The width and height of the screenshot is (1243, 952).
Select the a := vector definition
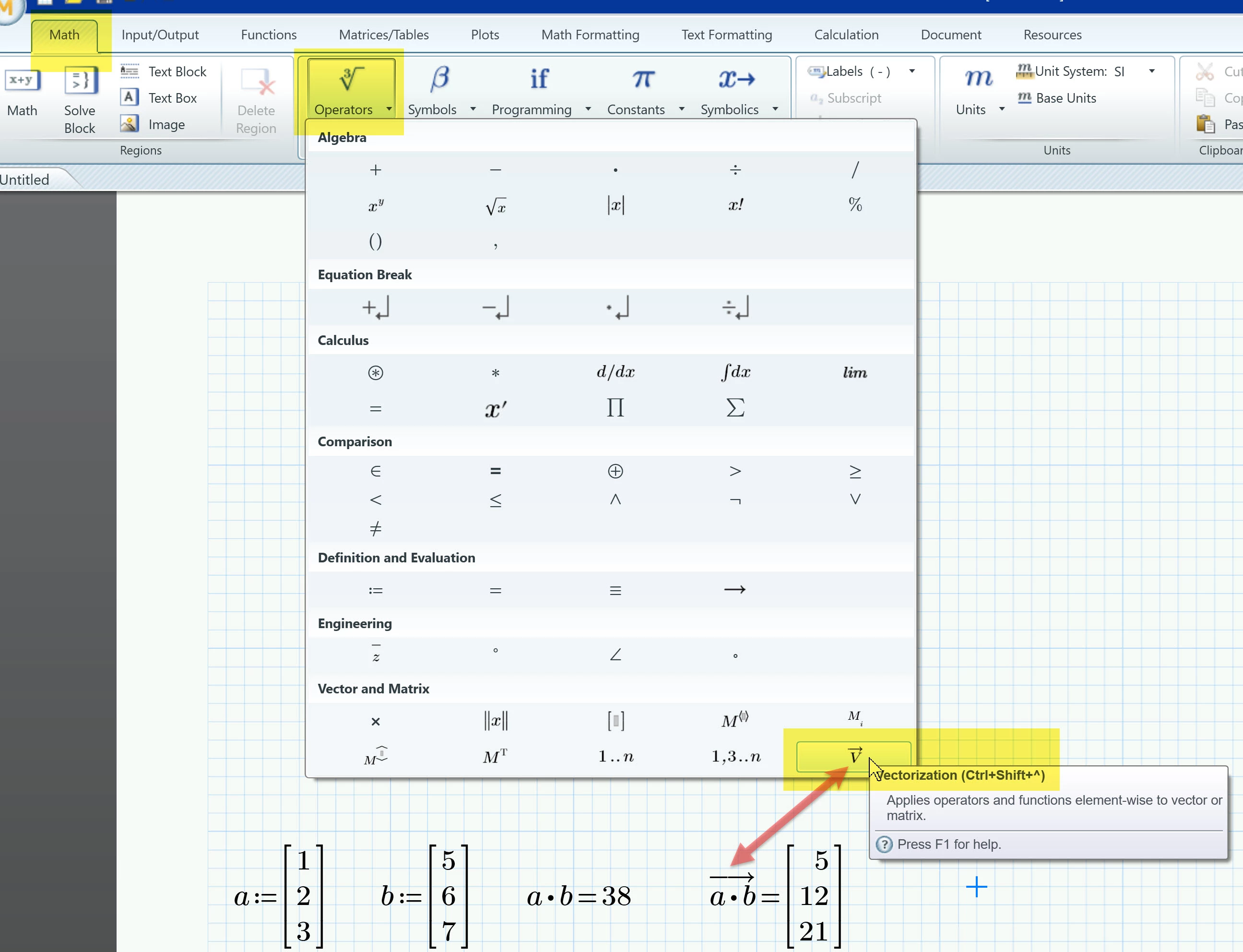pos(279,895)
